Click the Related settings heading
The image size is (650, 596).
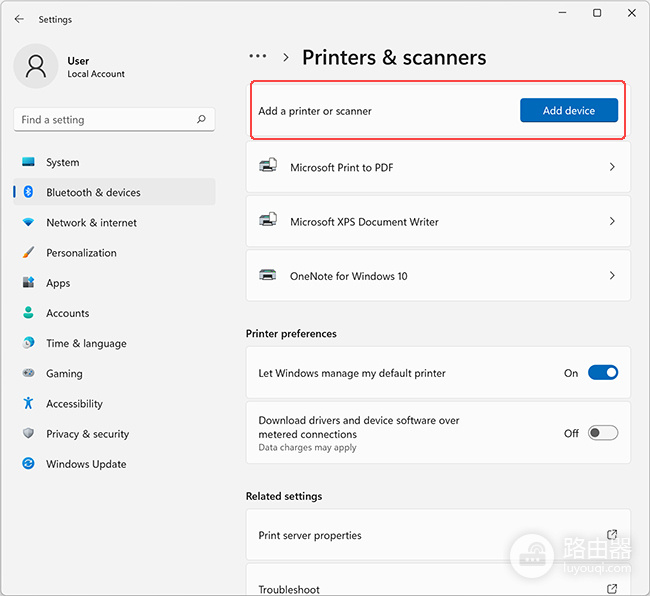(x=284, y=496)
